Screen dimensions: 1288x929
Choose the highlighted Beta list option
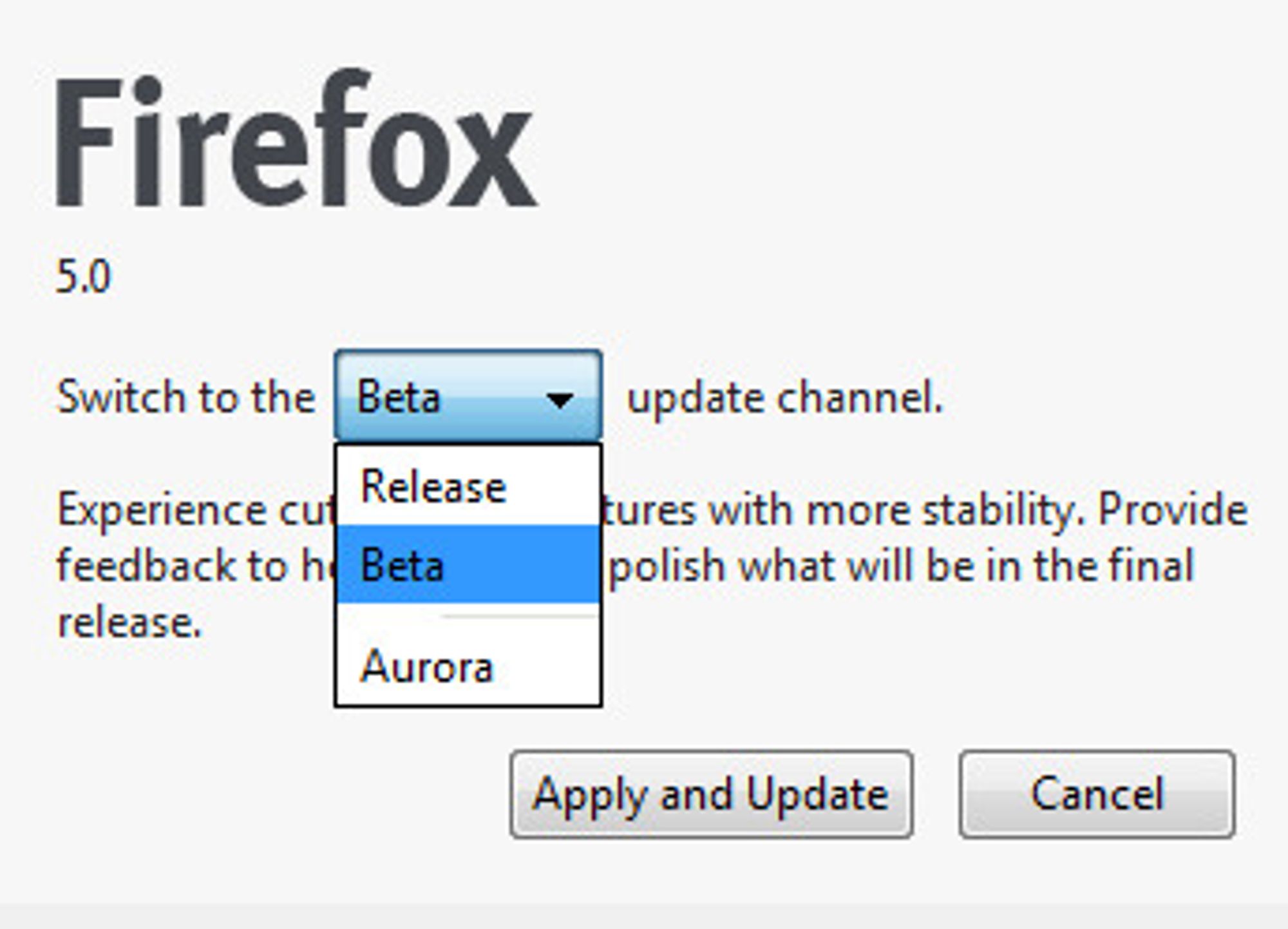(x=468, y=564)
